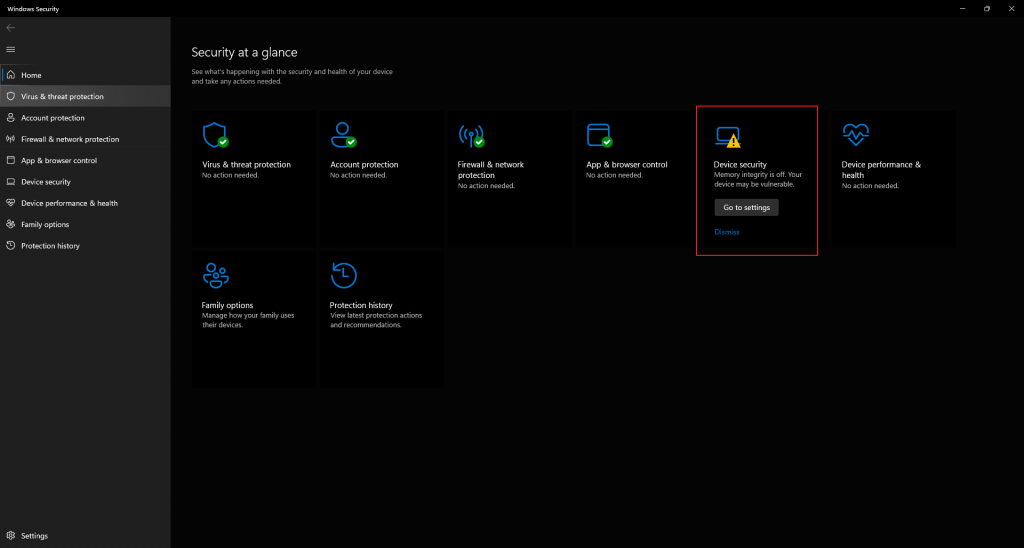Click the window icon beside App & browser control in the sidebar

click(x=10, y=160)
